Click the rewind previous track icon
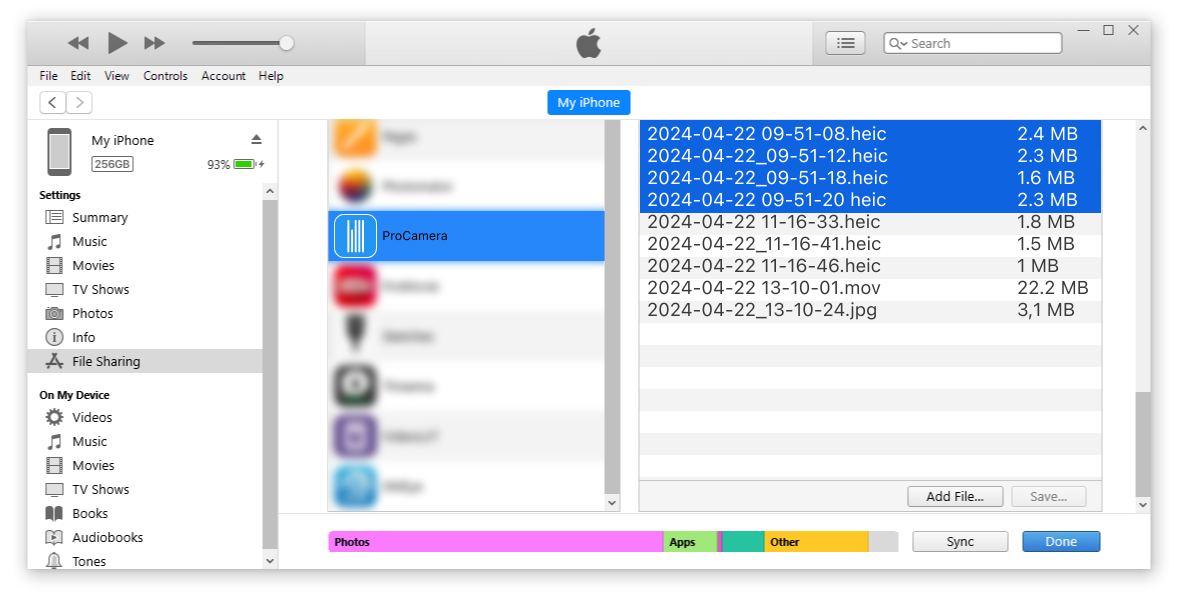 pyautogui.click(x=78, y=43)
